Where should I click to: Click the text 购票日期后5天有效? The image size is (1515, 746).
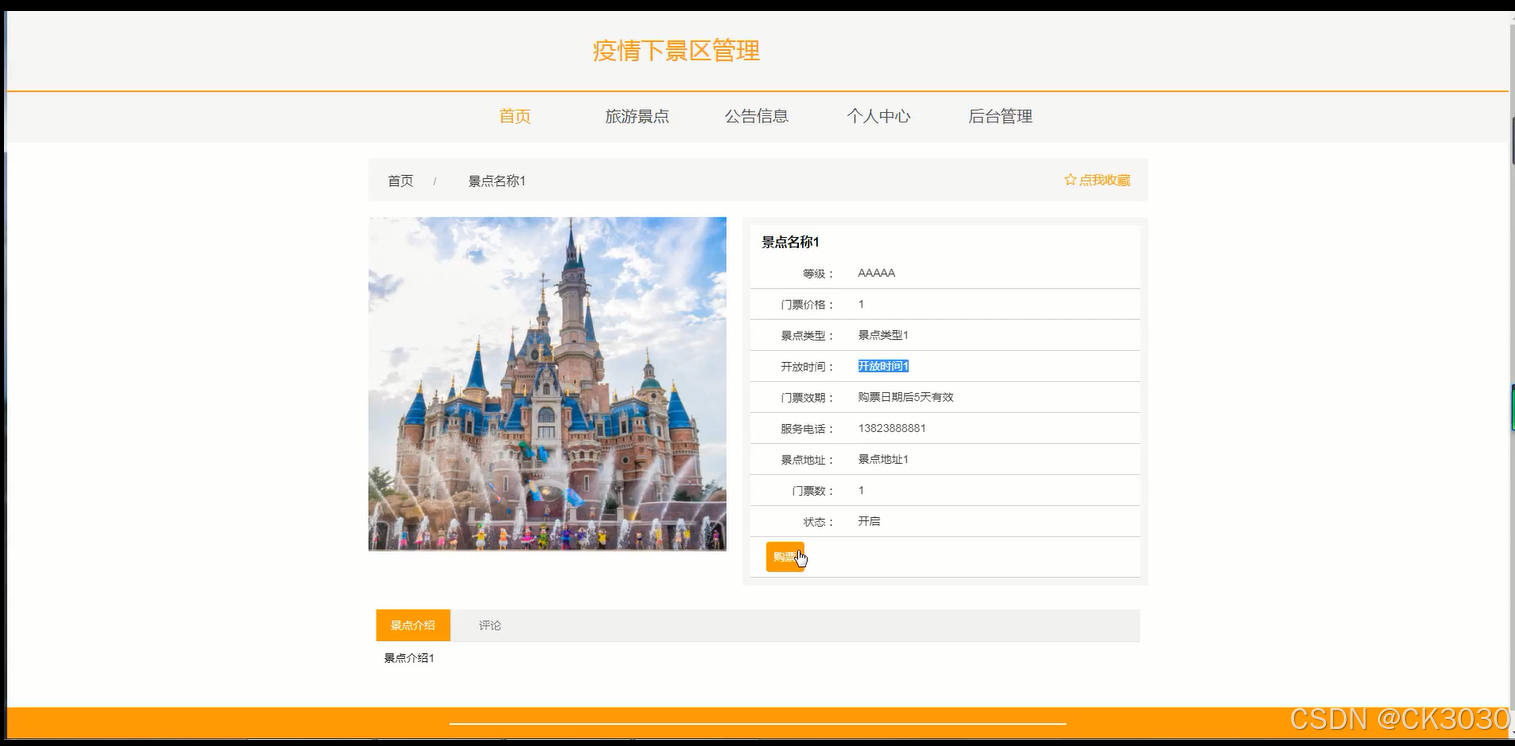pos(906,397)
